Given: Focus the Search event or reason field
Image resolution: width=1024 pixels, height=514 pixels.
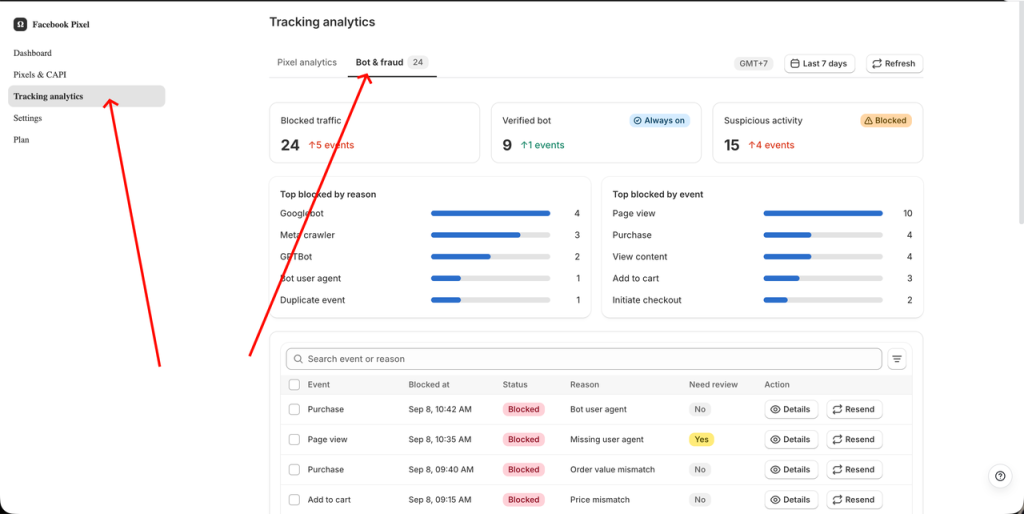Looking at the screenshot, I should coord(584,359).
